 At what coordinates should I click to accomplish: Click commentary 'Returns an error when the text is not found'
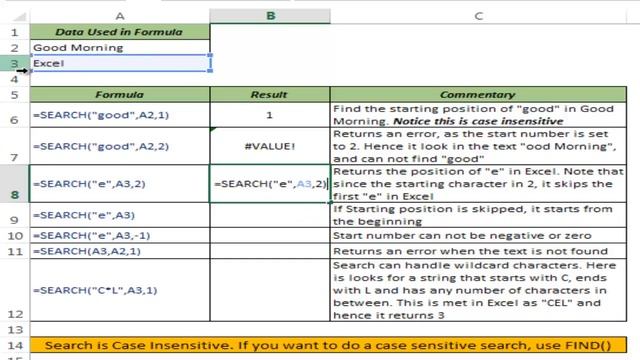(x=478, y=251)
